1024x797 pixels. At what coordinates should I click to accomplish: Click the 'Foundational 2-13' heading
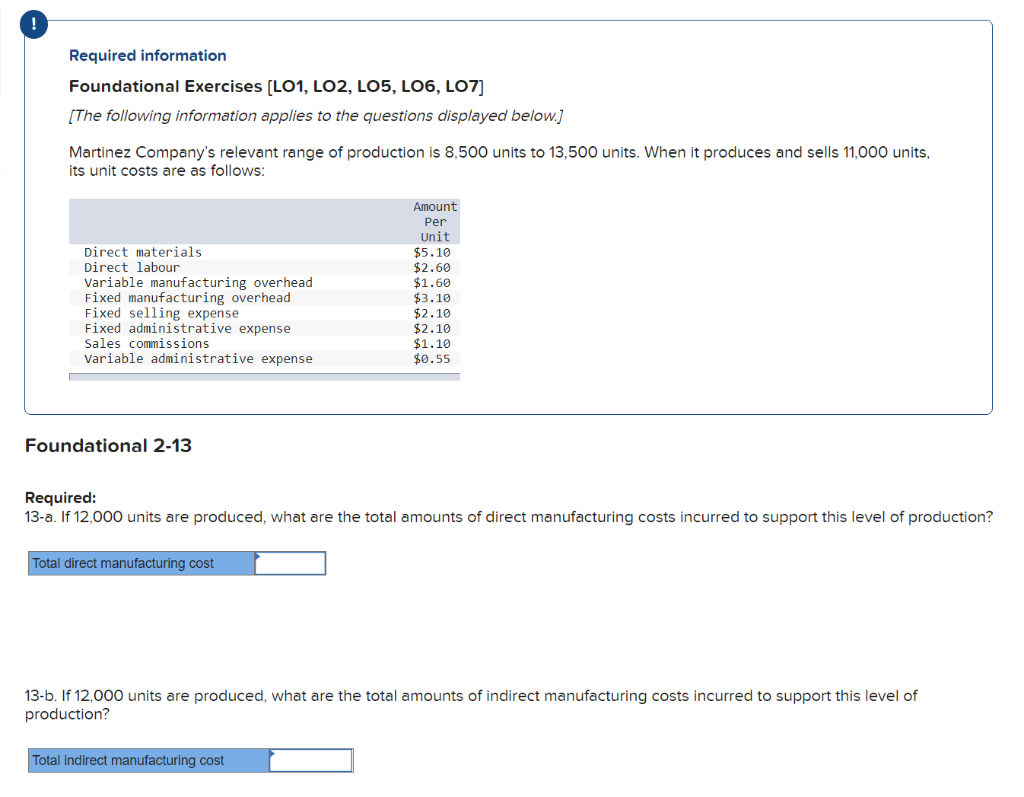(108, 446)
